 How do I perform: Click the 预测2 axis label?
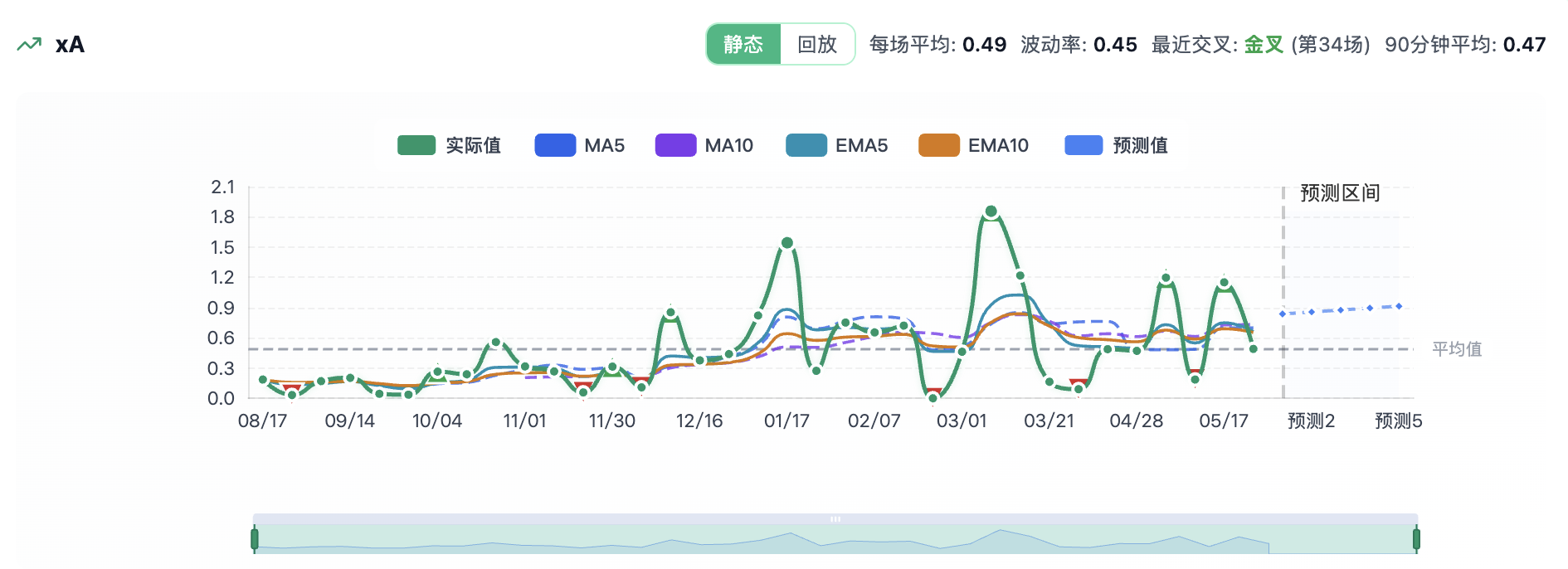1312,421
